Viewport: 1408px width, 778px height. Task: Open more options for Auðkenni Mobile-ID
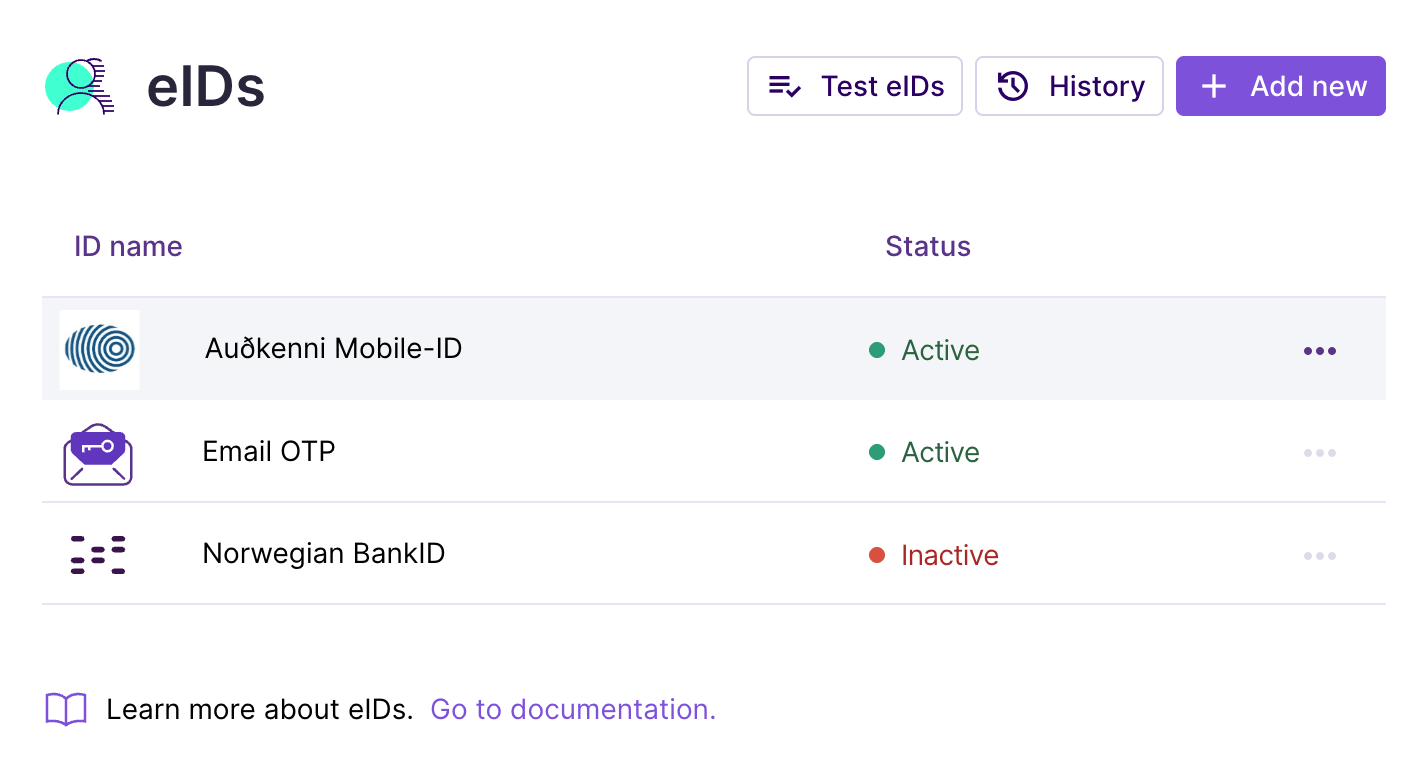point(1319,351)
